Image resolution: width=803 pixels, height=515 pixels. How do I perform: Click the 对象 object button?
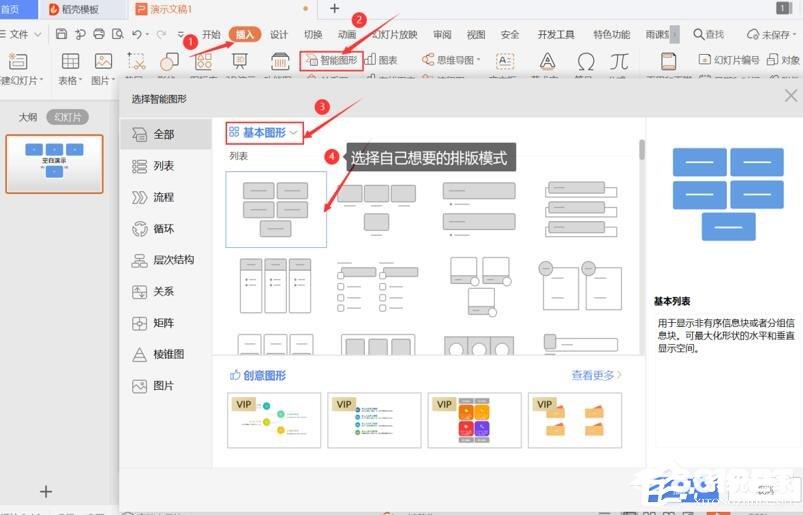coord(783,60)
